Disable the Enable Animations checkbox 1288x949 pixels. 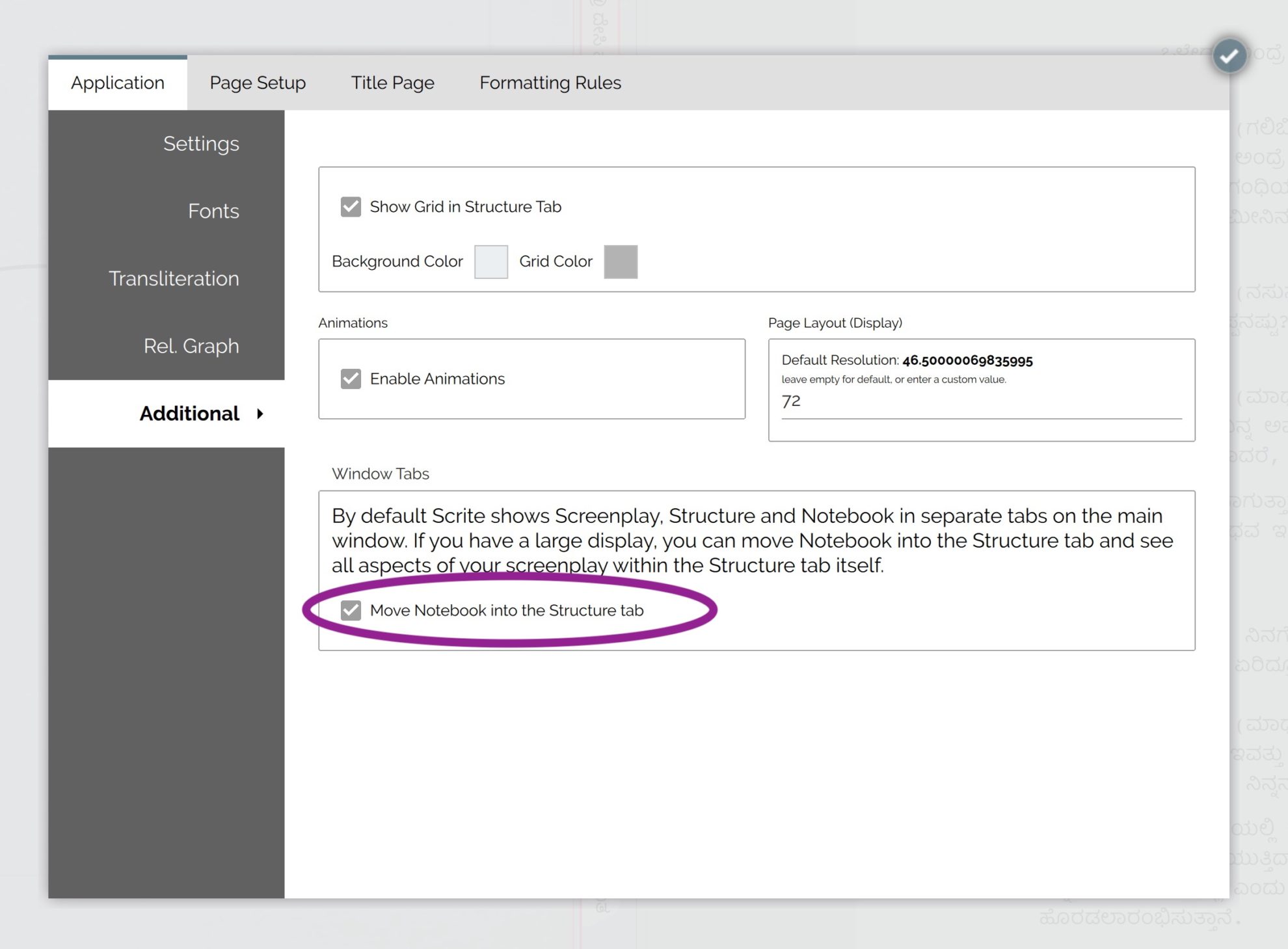[x=351, y=379]
